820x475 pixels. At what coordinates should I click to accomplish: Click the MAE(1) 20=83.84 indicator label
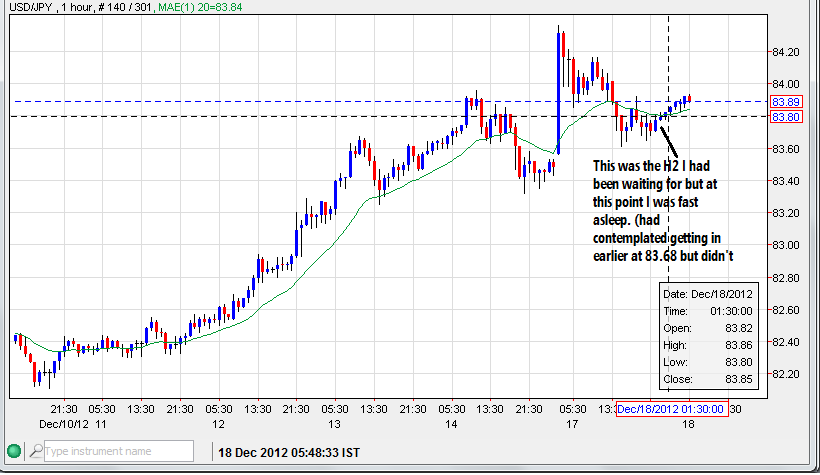pyautogui.click(x=200, y=7)
